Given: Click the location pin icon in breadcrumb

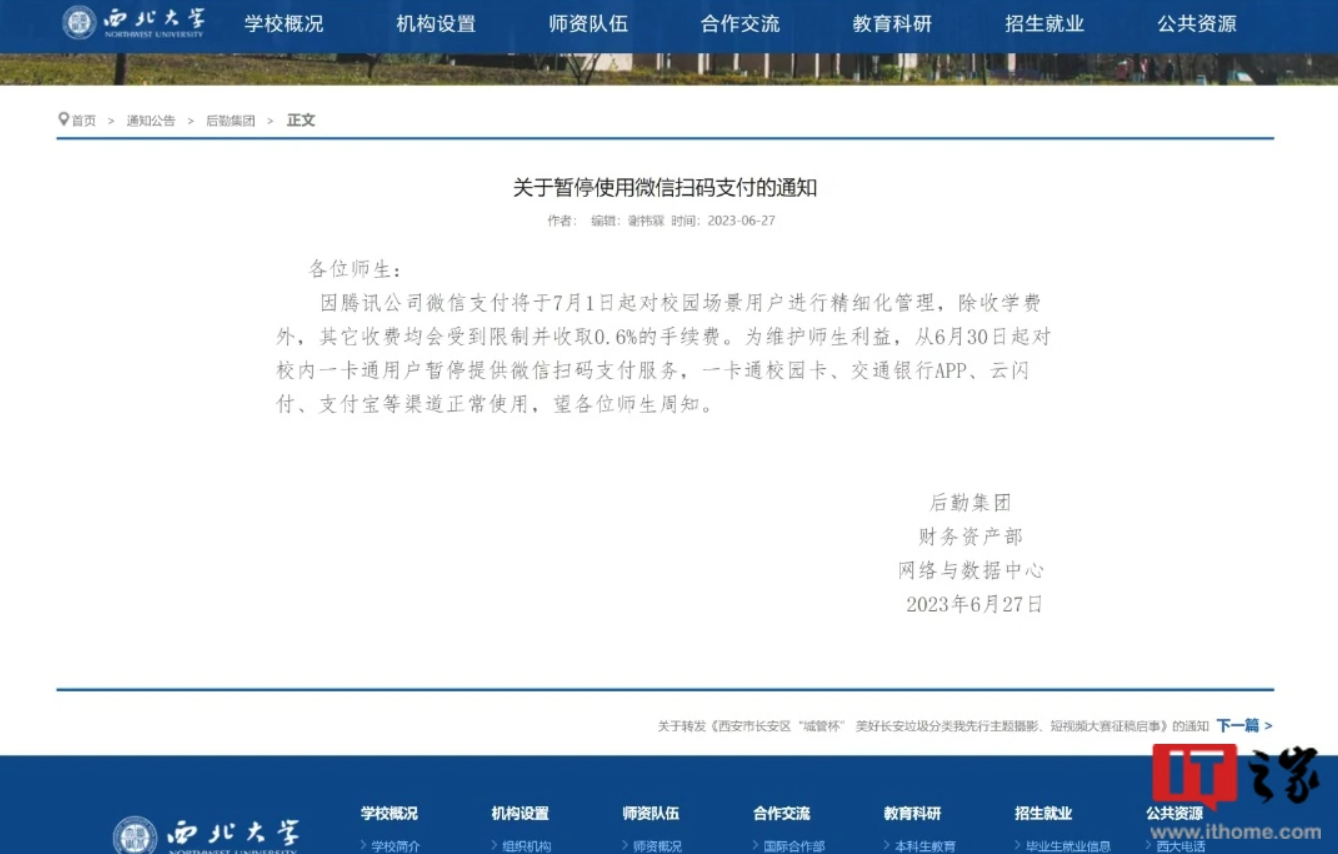Looking at the screenshot, I should click(x=63, y=120).
